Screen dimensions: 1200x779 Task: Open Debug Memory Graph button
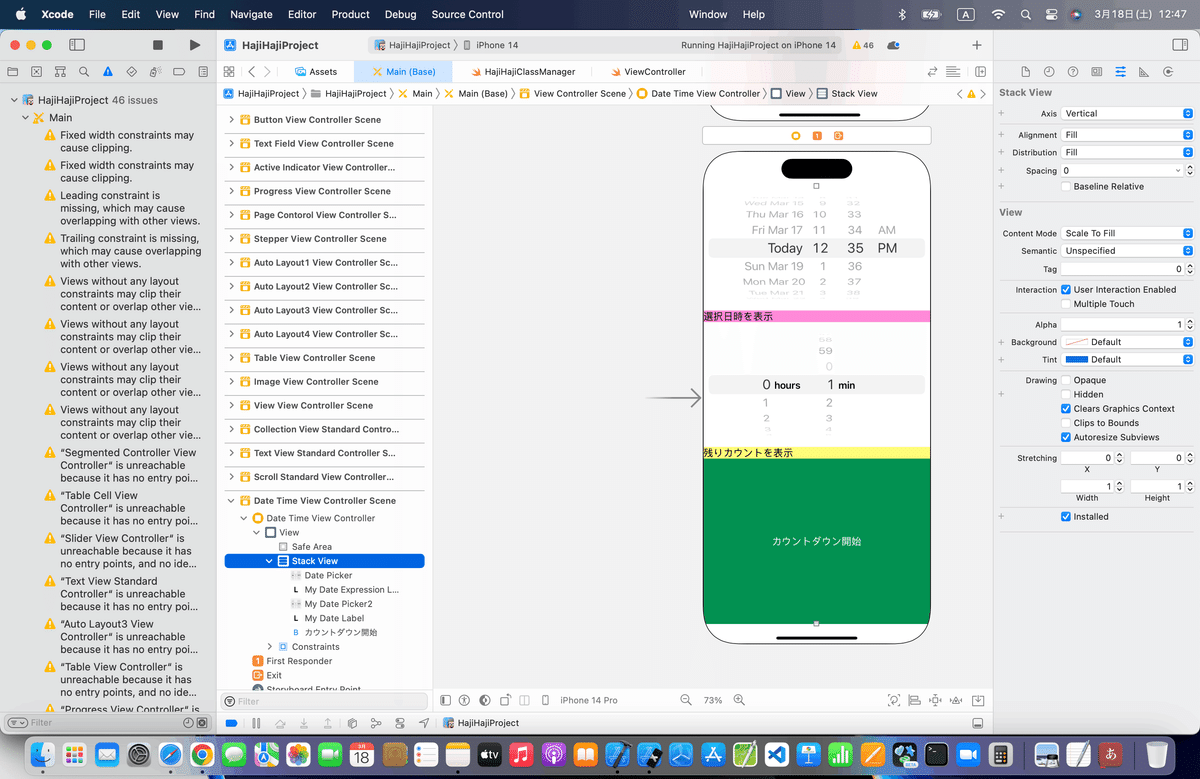(376, 723)
